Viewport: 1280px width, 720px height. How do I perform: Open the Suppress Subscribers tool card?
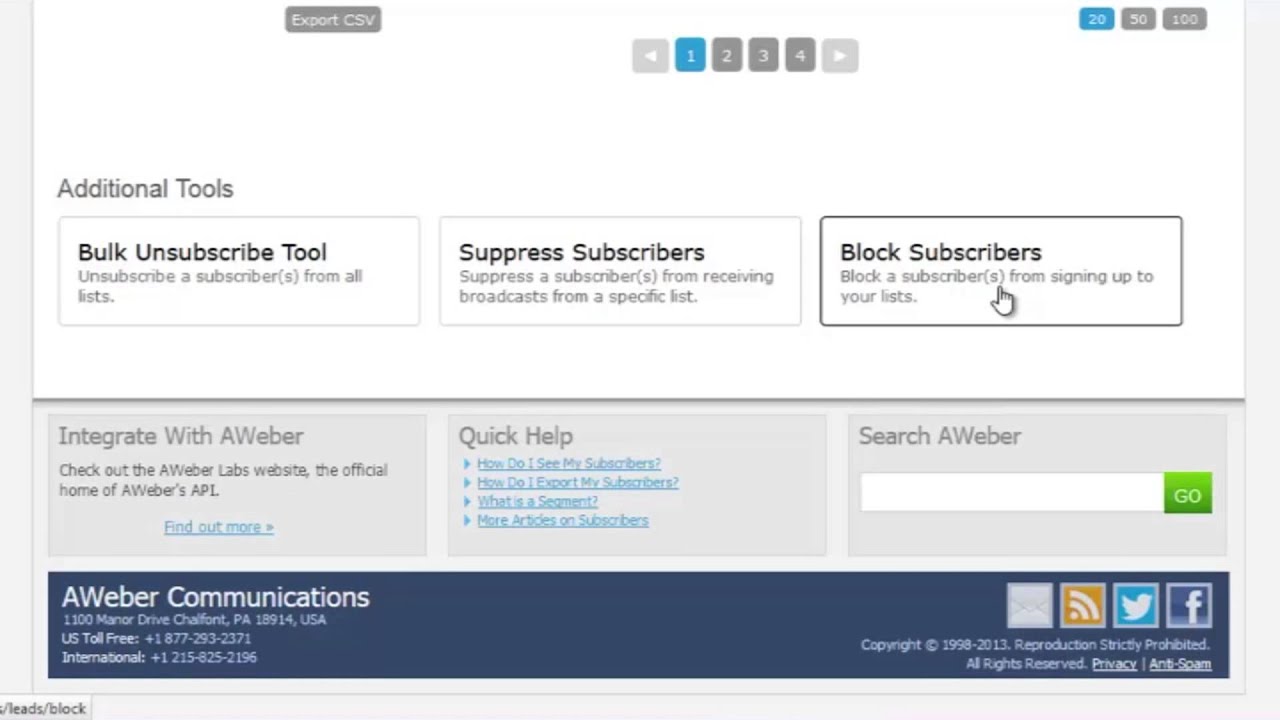click(x=620, y=271)
